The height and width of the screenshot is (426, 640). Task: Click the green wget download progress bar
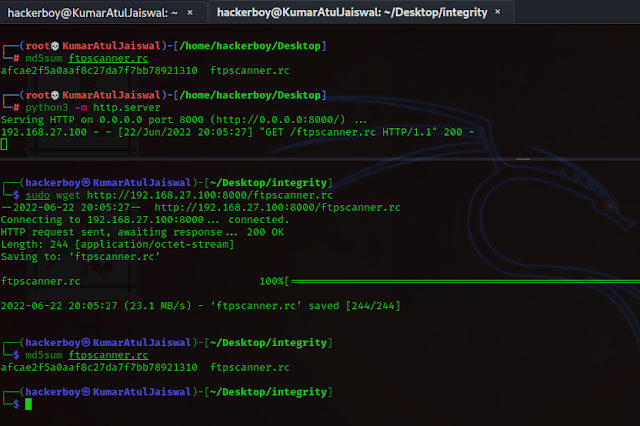(x=465, y=281)
